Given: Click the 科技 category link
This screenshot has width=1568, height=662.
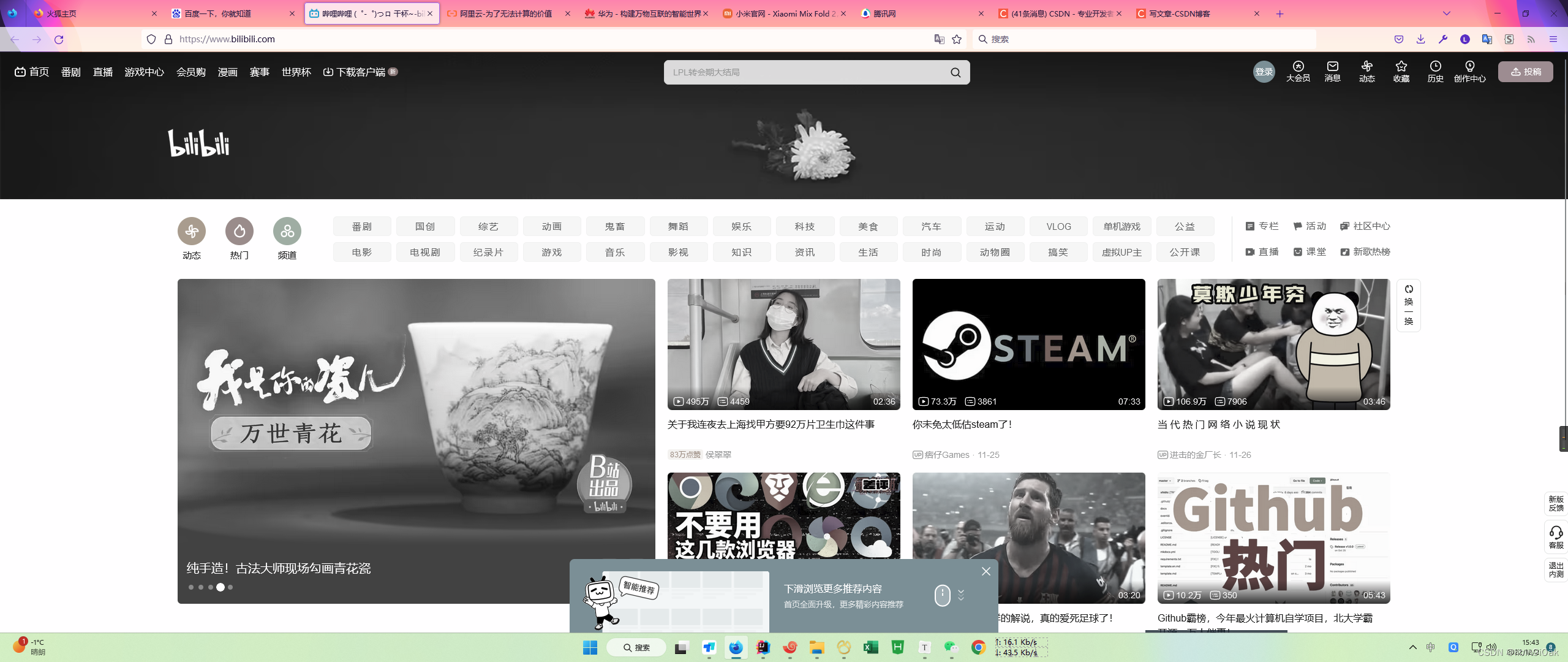Looking at the screenshot, I should [x=804, y=227].
